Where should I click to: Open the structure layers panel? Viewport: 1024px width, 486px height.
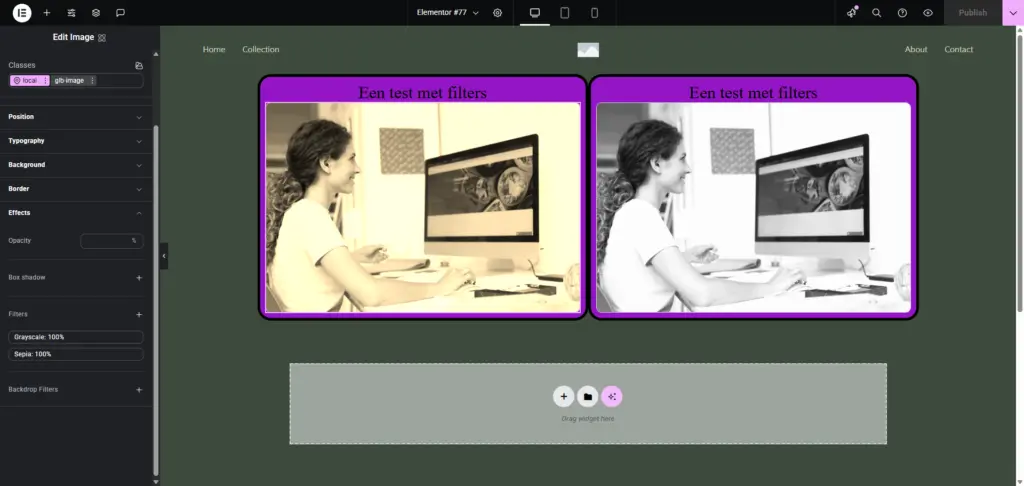96,12
